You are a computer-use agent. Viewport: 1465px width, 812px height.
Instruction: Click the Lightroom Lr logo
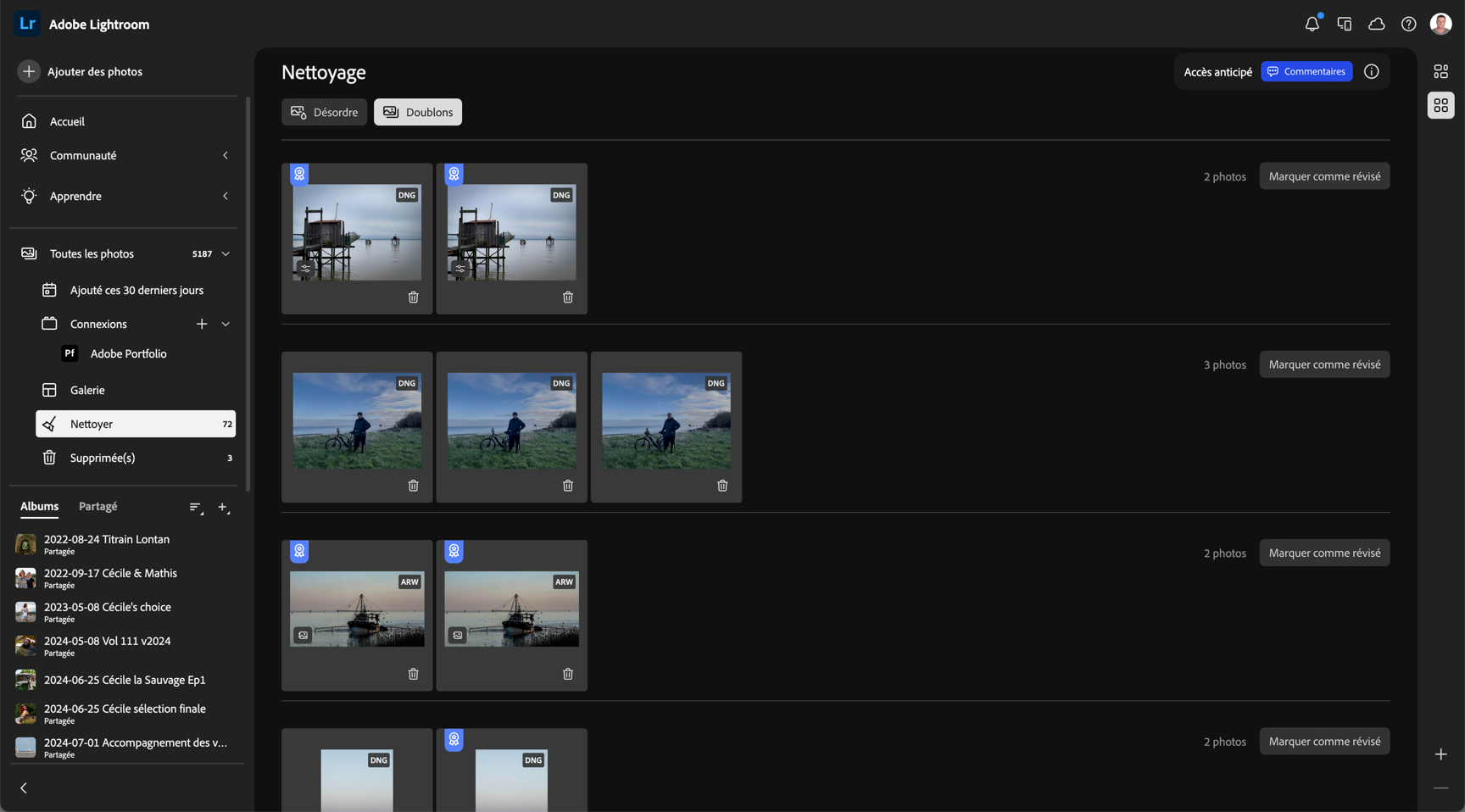27,24
